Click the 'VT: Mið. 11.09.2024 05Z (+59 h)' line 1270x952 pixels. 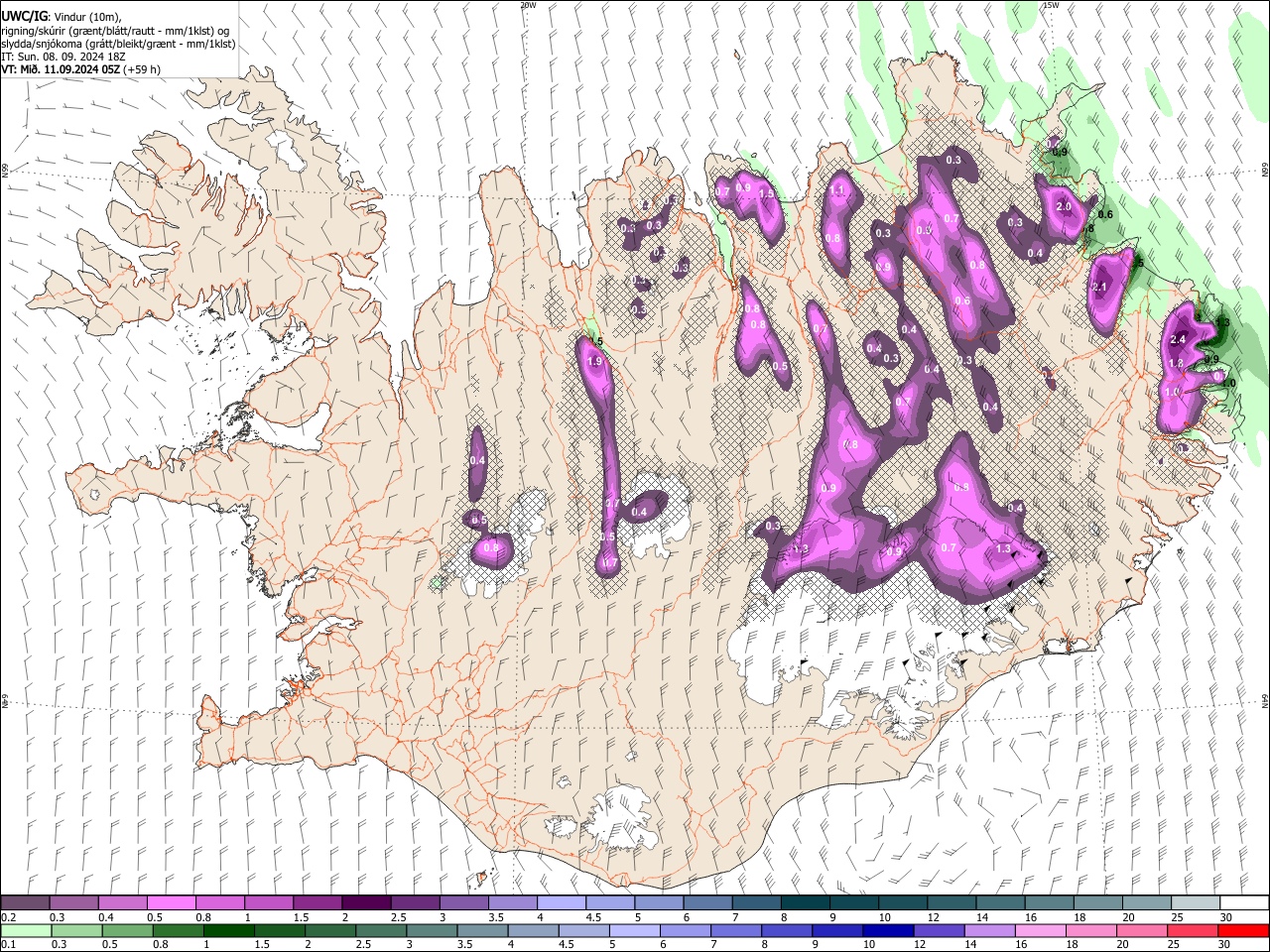[80, 69]
